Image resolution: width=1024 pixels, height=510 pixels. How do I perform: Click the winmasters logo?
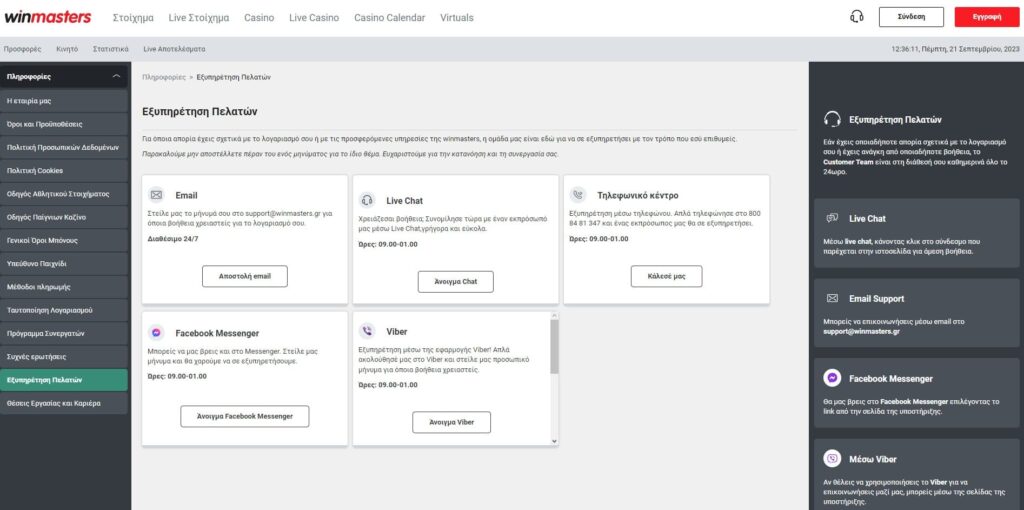(x=47, y=17)
